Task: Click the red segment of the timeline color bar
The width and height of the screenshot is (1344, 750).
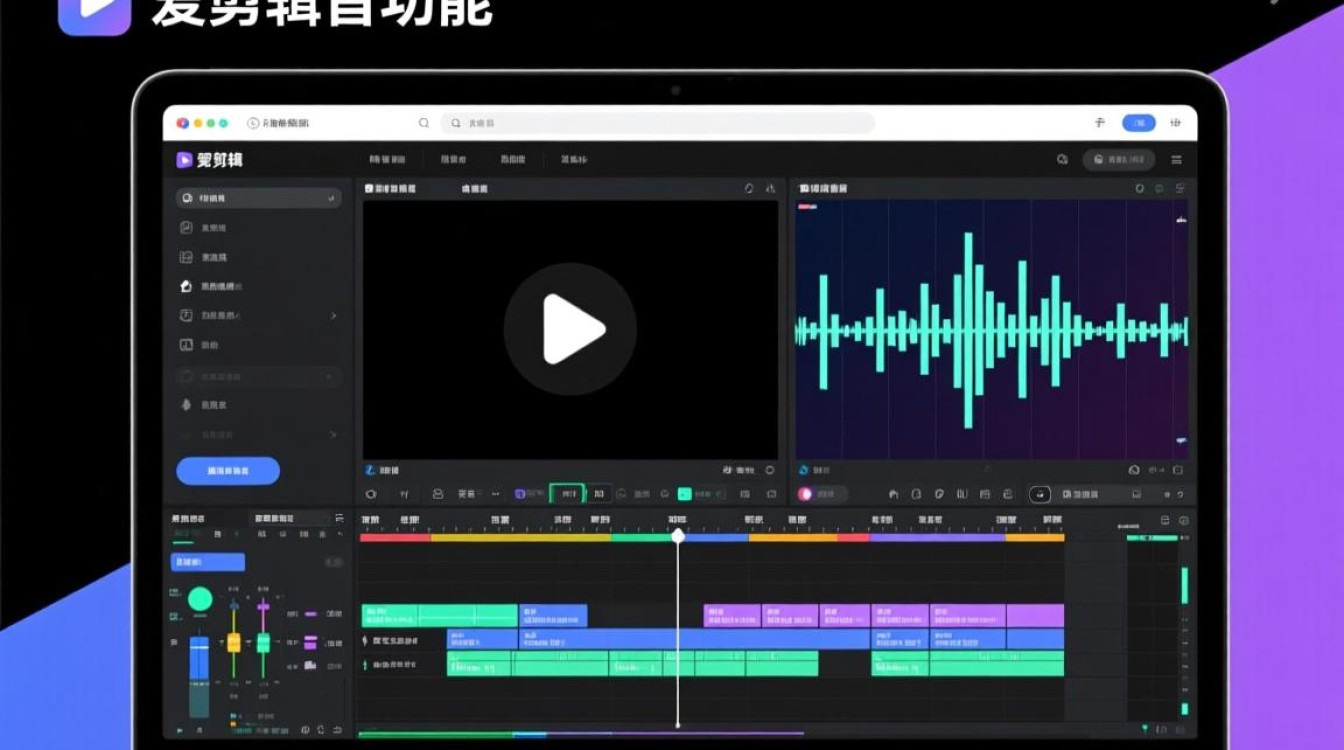Action: [396, 538]
